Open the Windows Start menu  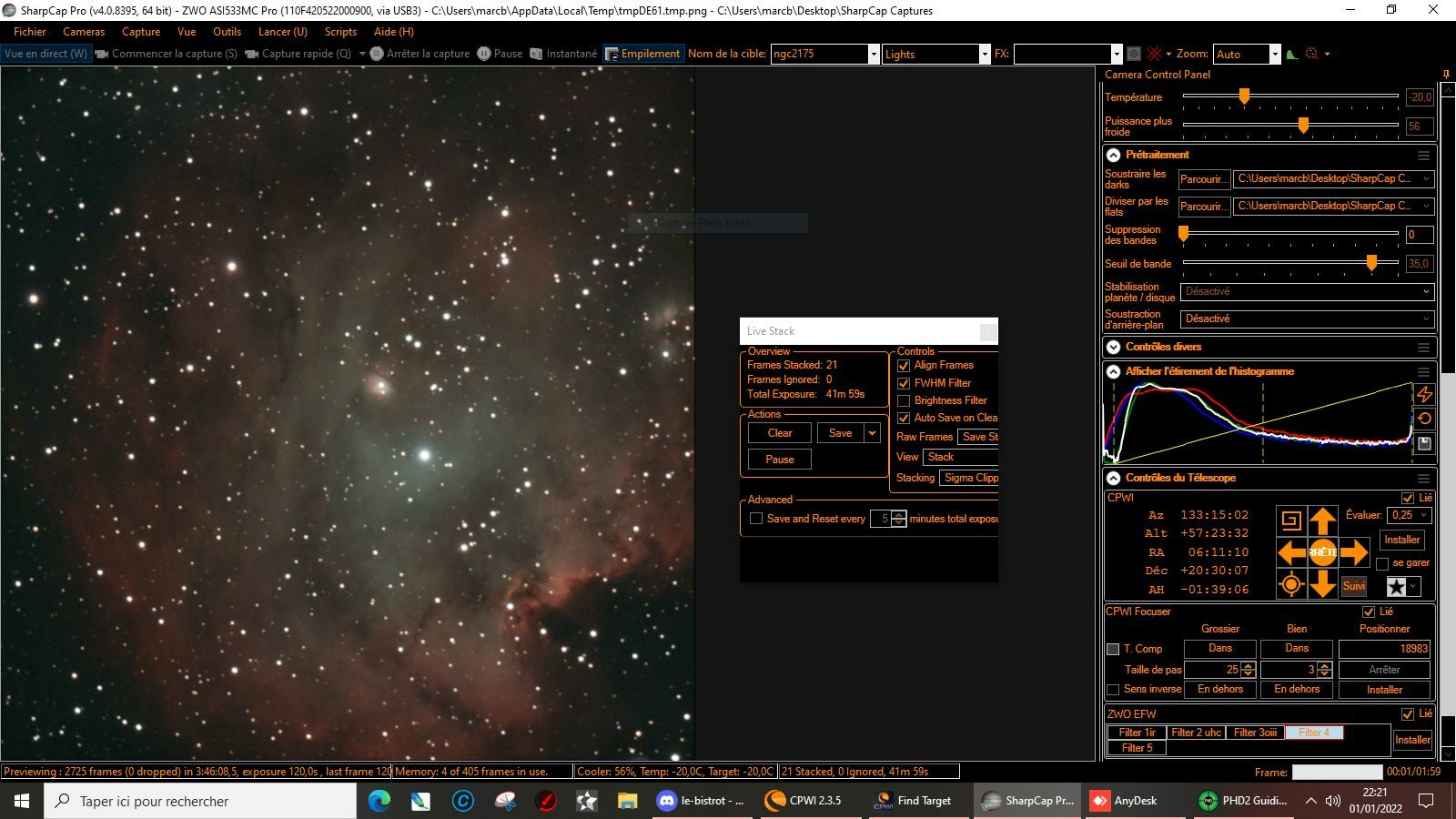22,801
